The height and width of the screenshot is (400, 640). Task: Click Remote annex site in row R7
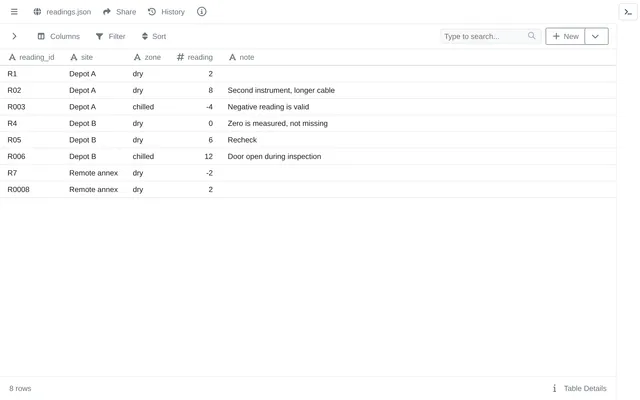click(93, 173)
